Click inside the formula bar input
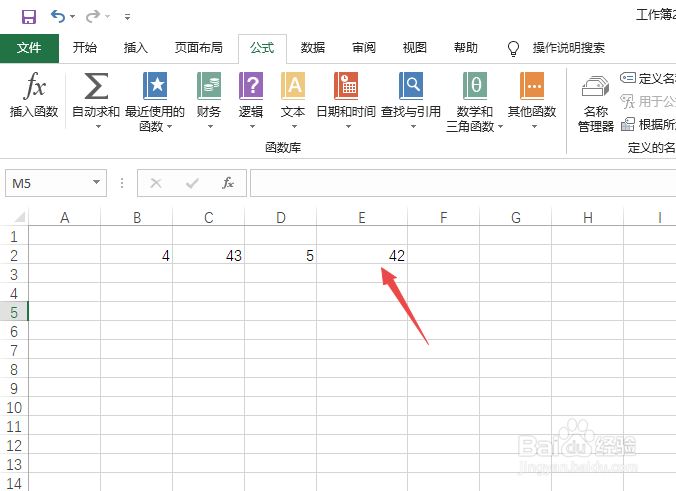 pos(463,183)
